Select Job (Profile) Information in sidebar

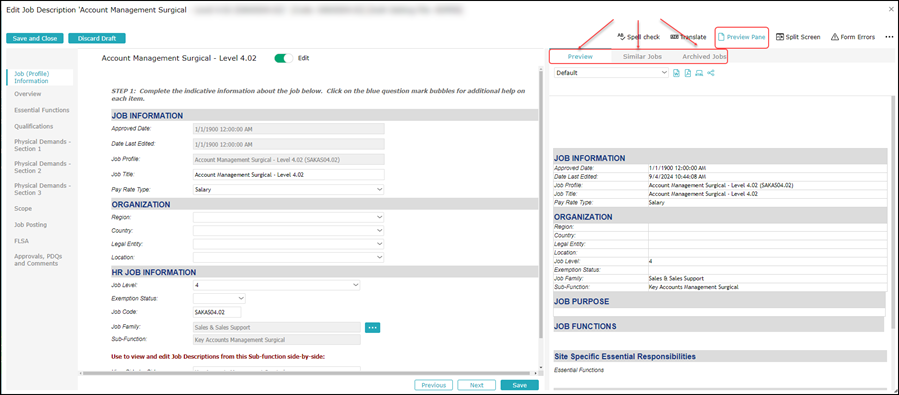point(40,77)
